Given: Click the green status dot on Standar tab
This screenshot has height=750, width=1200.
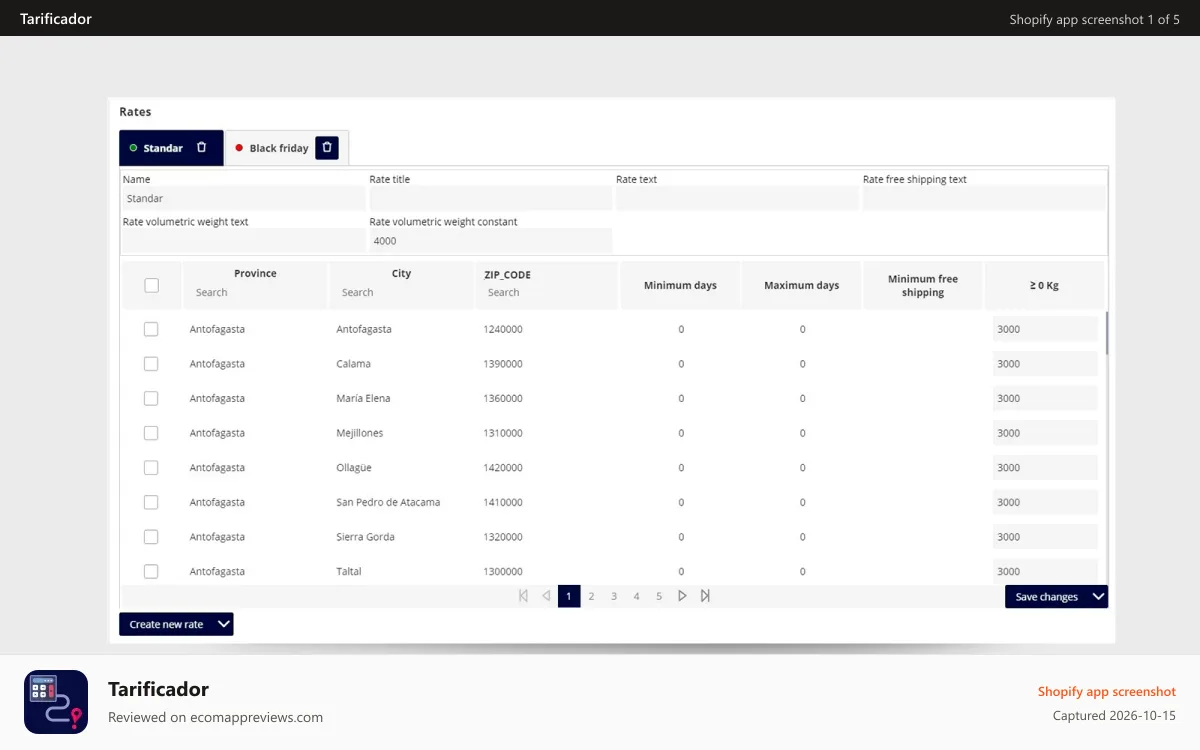Looking at the screenshot, I should pyautogui.click(x=134, y=148).
